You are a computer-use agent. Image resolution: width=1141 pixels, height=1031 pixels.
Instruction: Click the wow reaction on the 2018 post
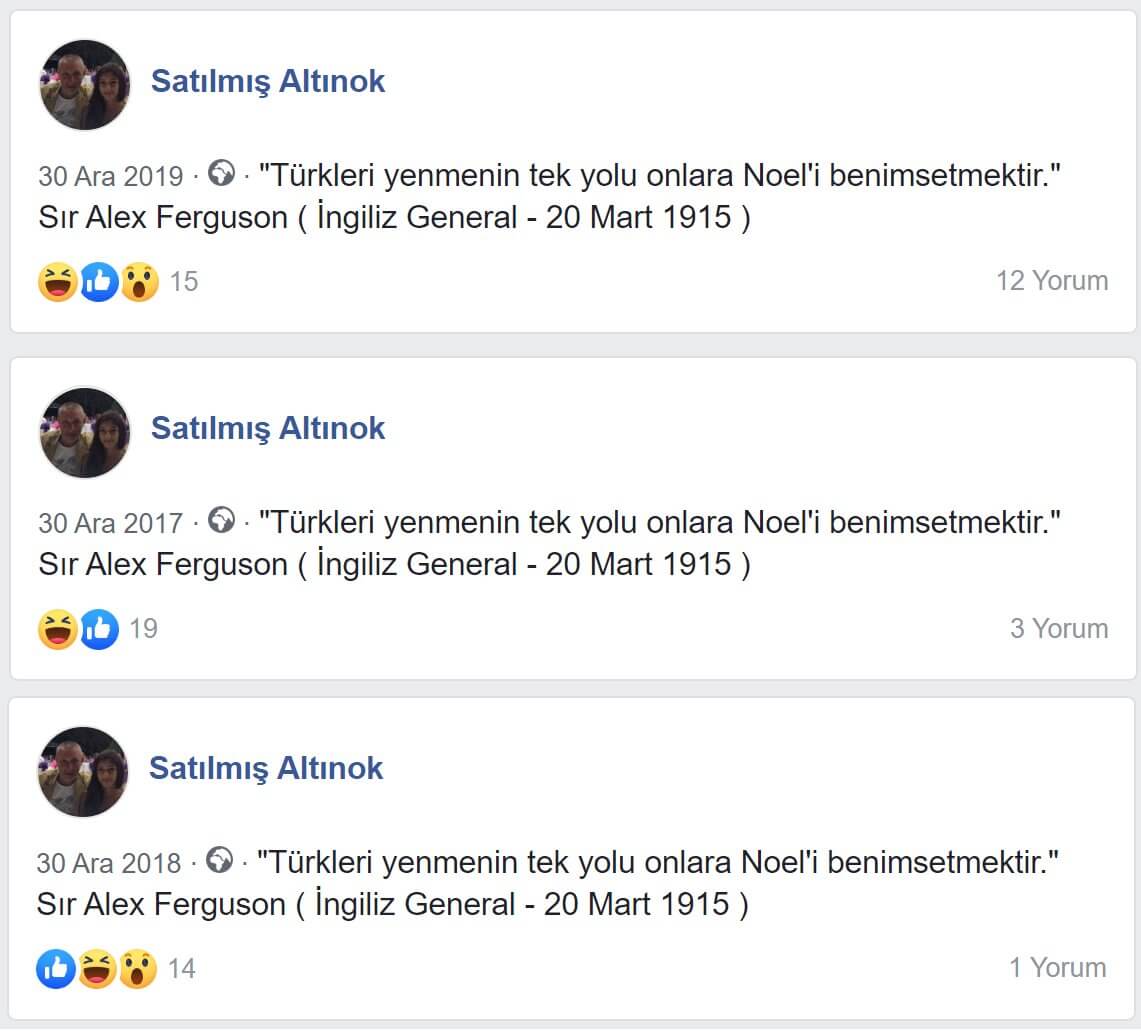pos(137,968)
